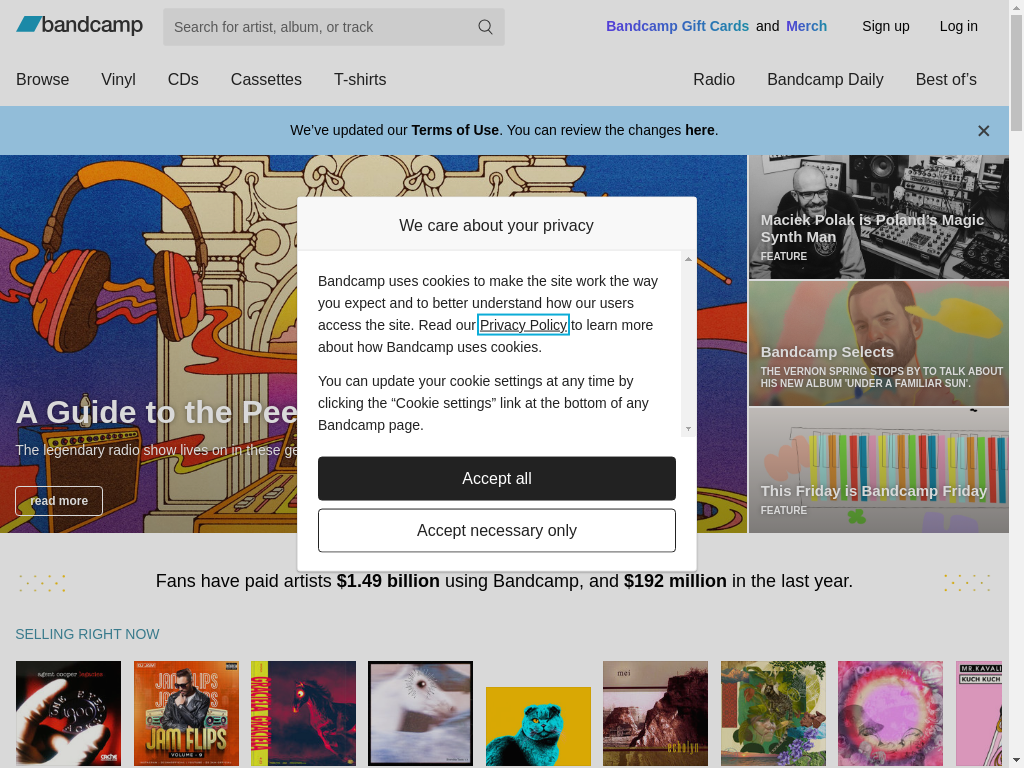
Task: Dismiss the Terms of Use banner
Action: [984, 131]
